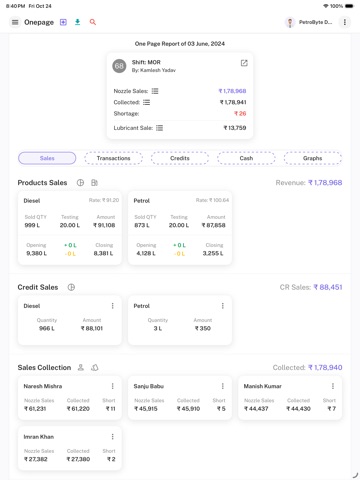Viewport: 360px width, 480px height.
Task: Open the Credit Sales pie chart icon
Action: click(x=71, y=287)
